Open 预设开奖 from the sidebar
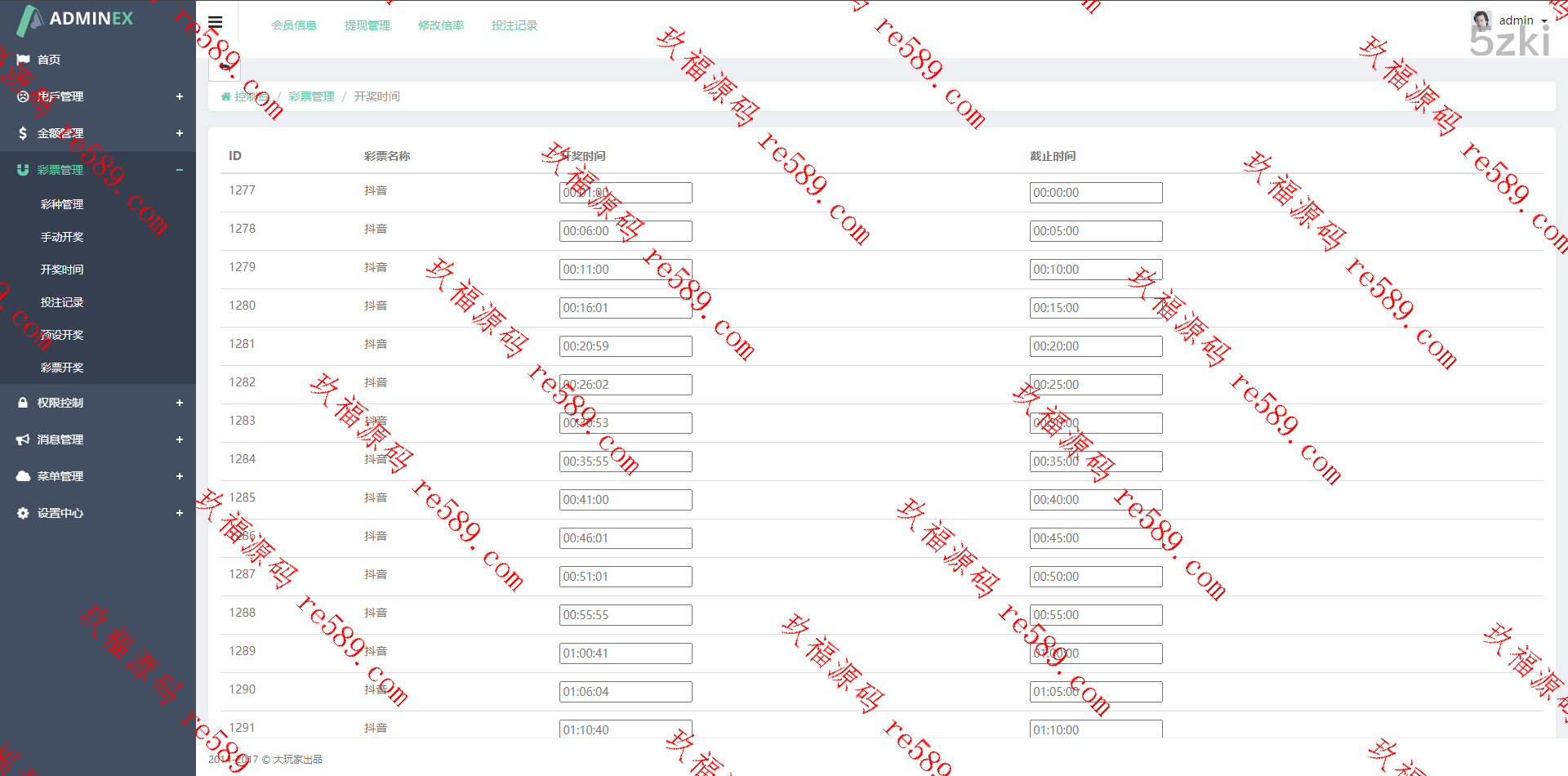Viewport: 1568px width, 776px height. (62, 335)
